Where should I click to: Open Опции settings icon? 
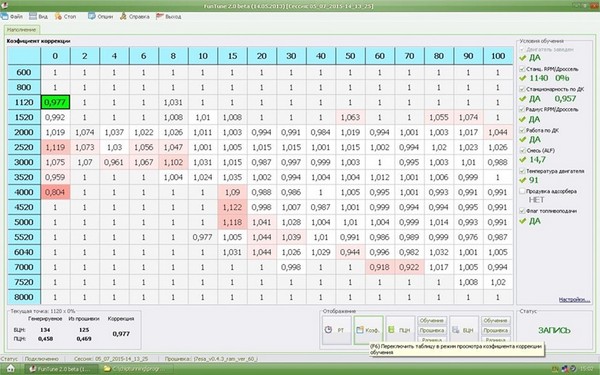[x=92, y=16]
